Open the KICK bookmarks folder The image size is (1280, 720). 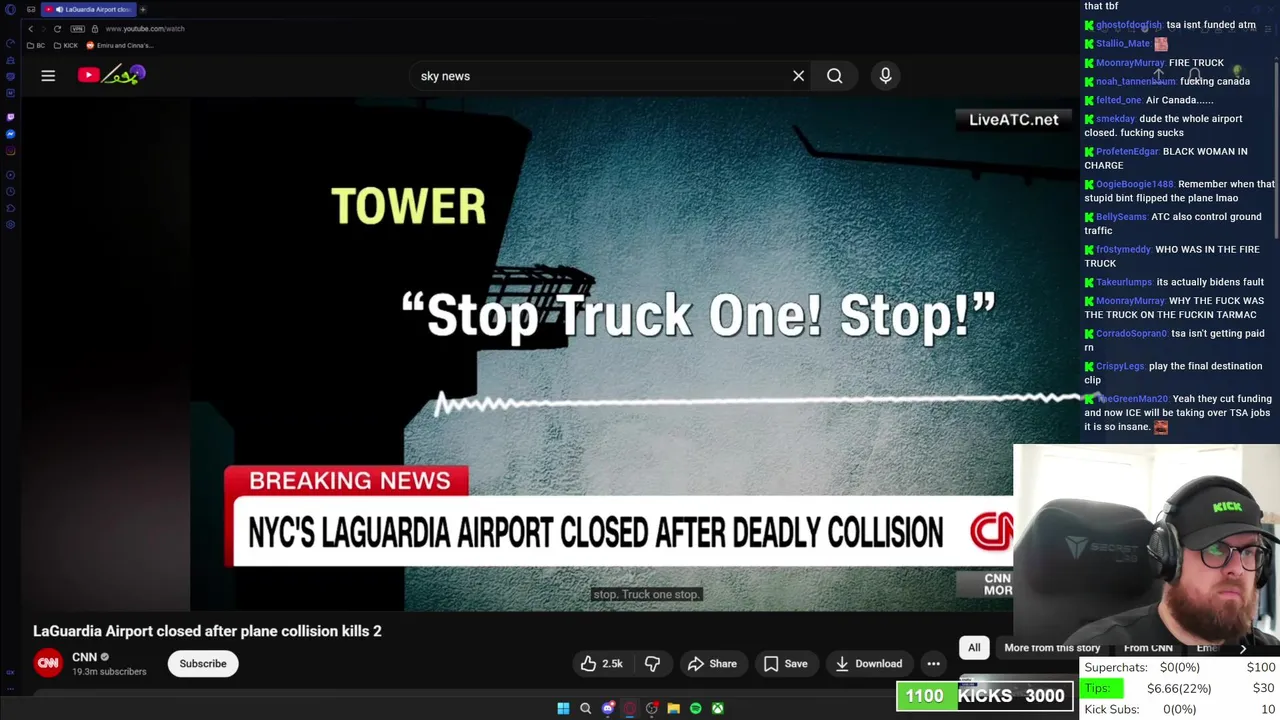[x=66, y=45]
